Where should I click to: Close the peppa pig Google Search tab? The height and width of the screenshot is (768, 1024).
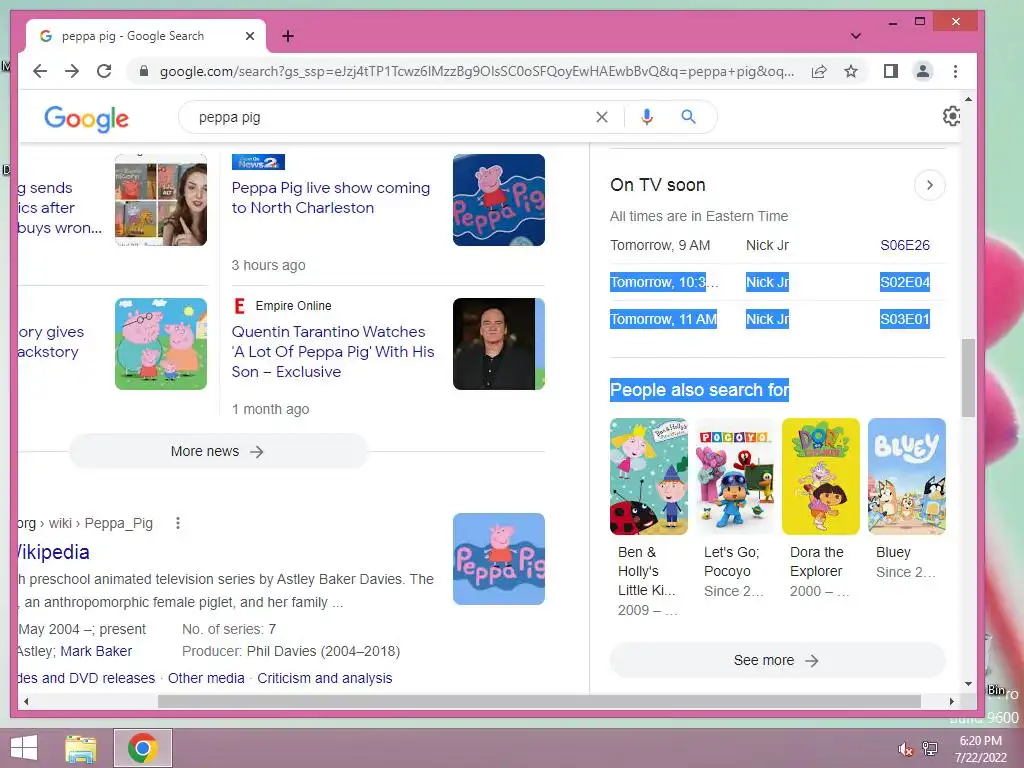tap(249, 36)
